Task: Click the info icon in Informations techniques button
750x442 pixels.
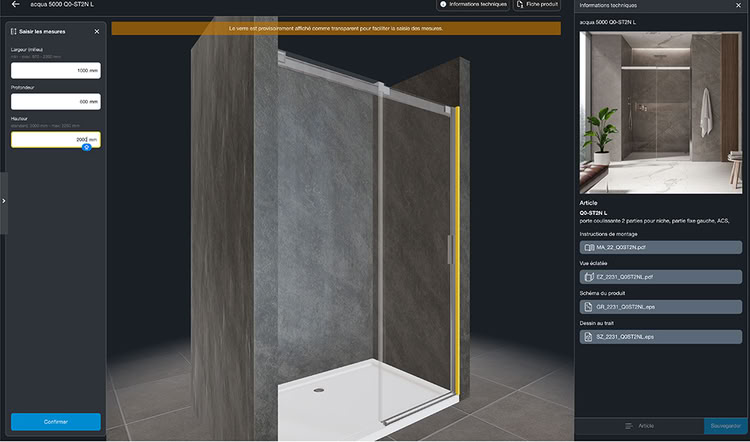Action: (x=443, y=4)
